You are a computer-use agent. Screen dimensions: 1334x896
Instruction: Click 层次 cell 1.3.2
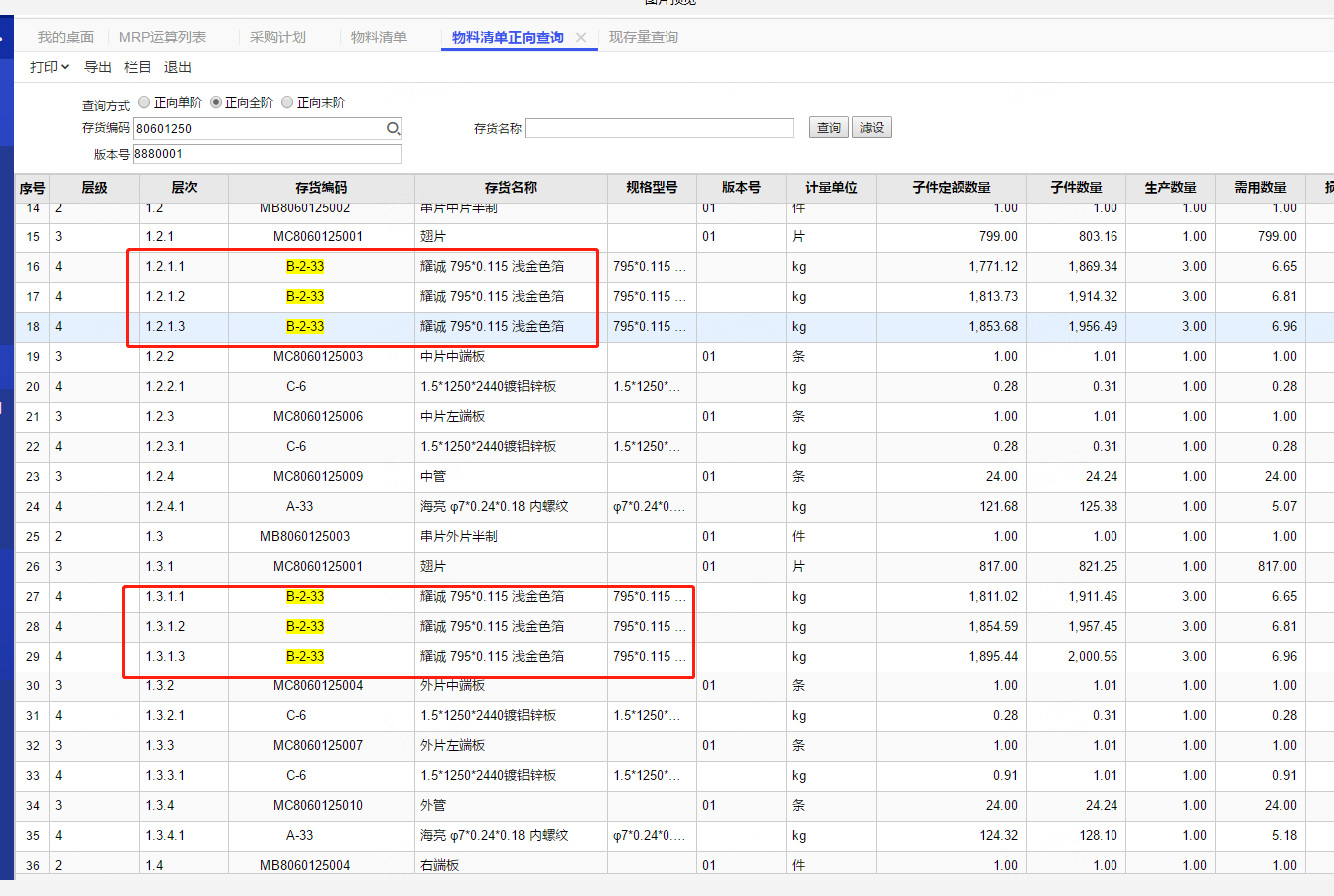click(160, 686)
